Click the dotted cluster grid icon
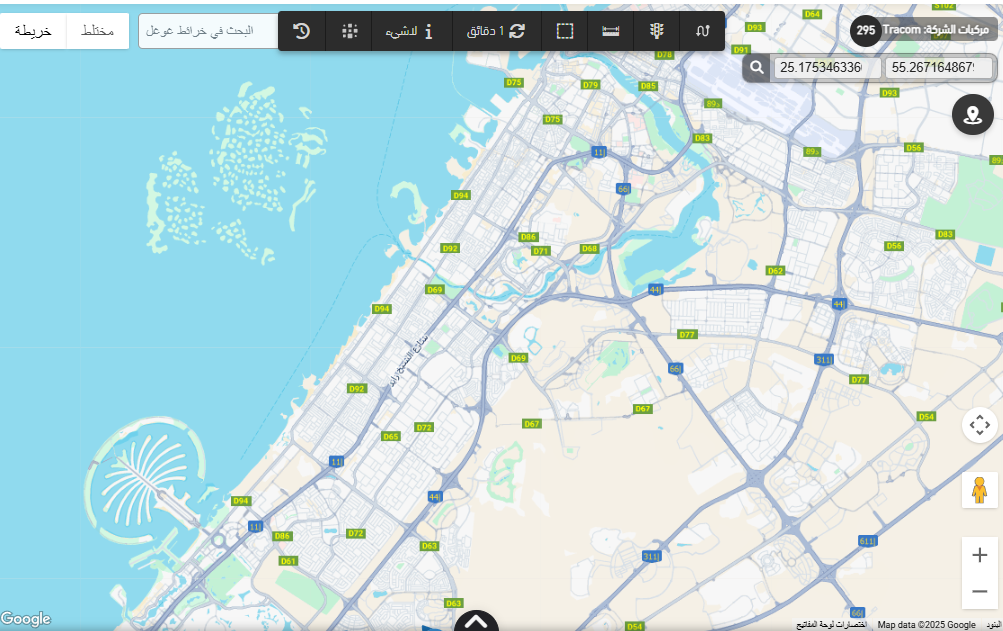The height and width of the screenshot is (631, 1003). [349, 31]
